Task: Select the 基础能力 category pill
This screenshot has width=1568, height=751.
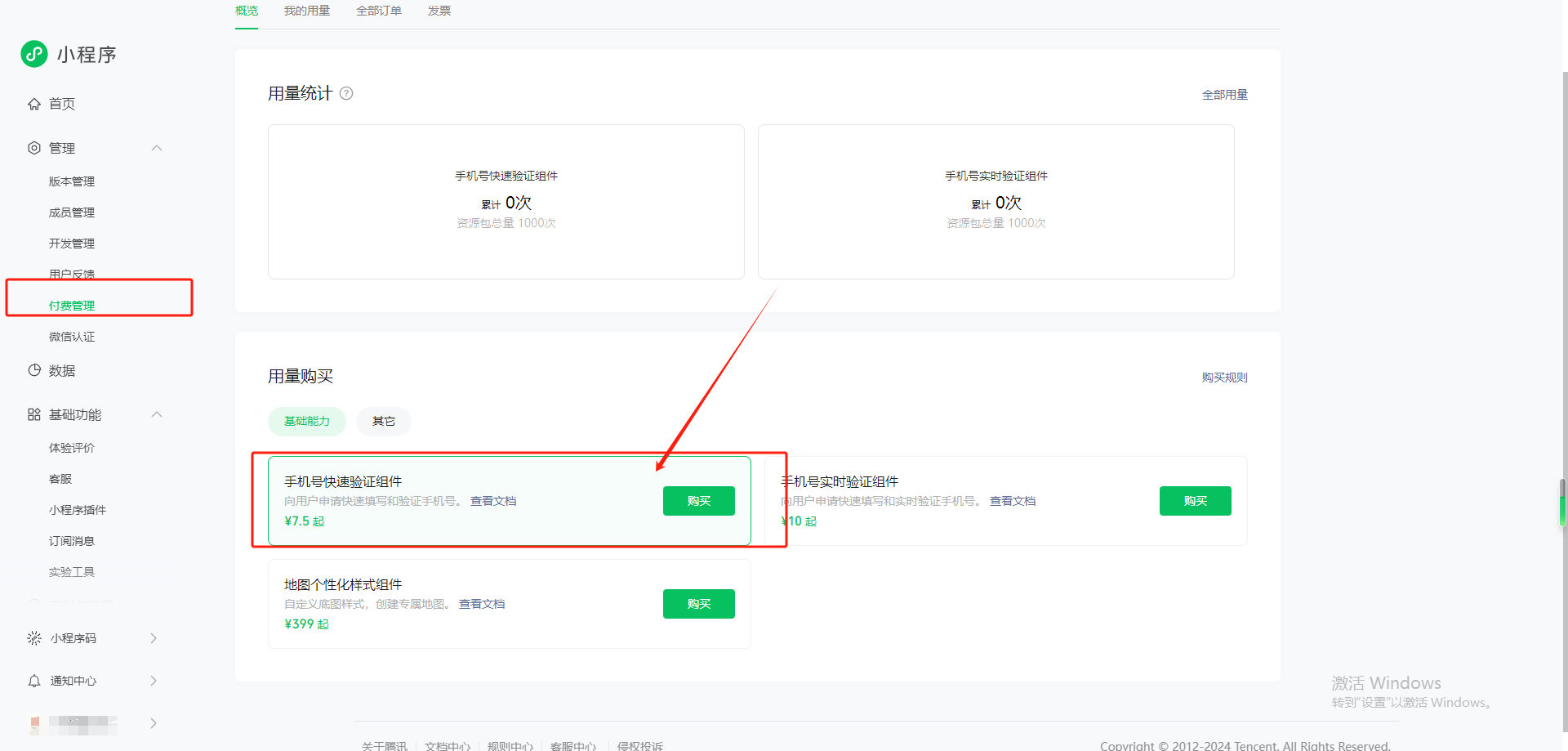Action: click(x=307, y=422)
